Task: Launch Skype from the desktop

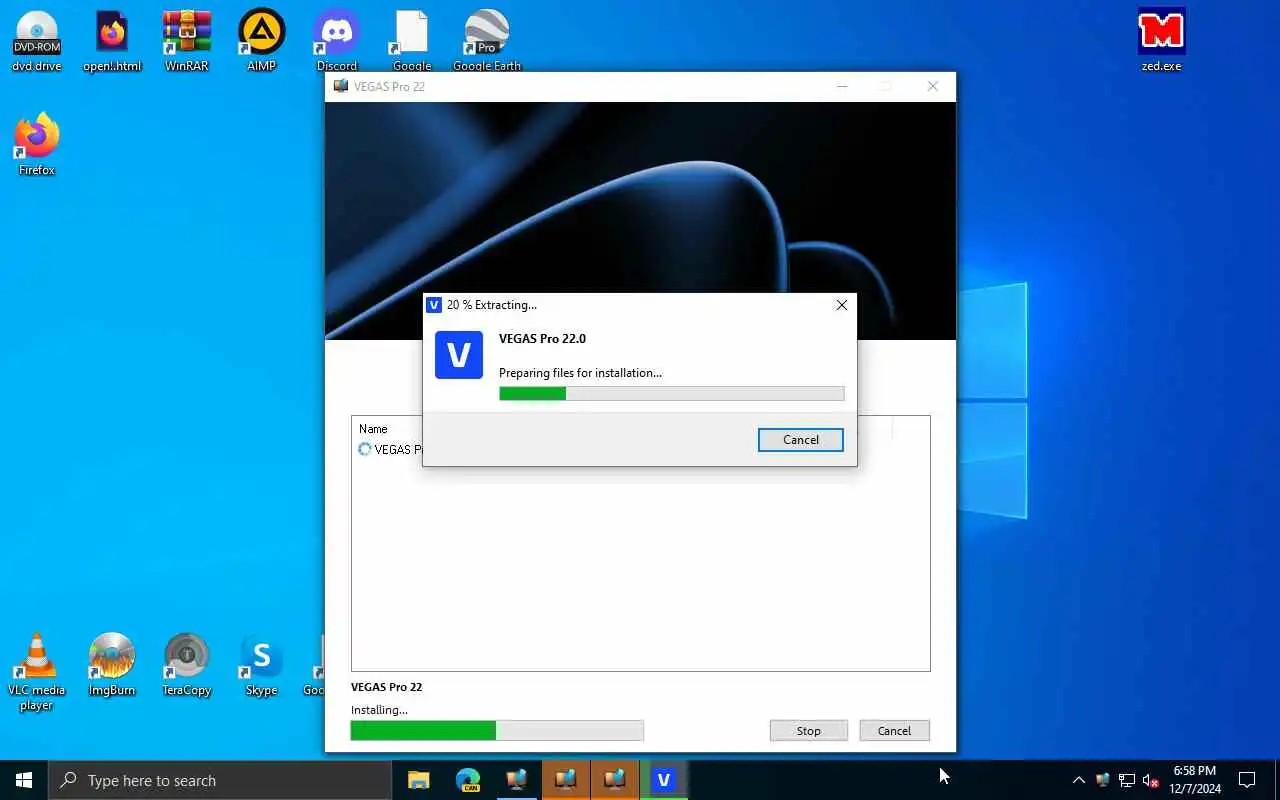Action: 261,664
